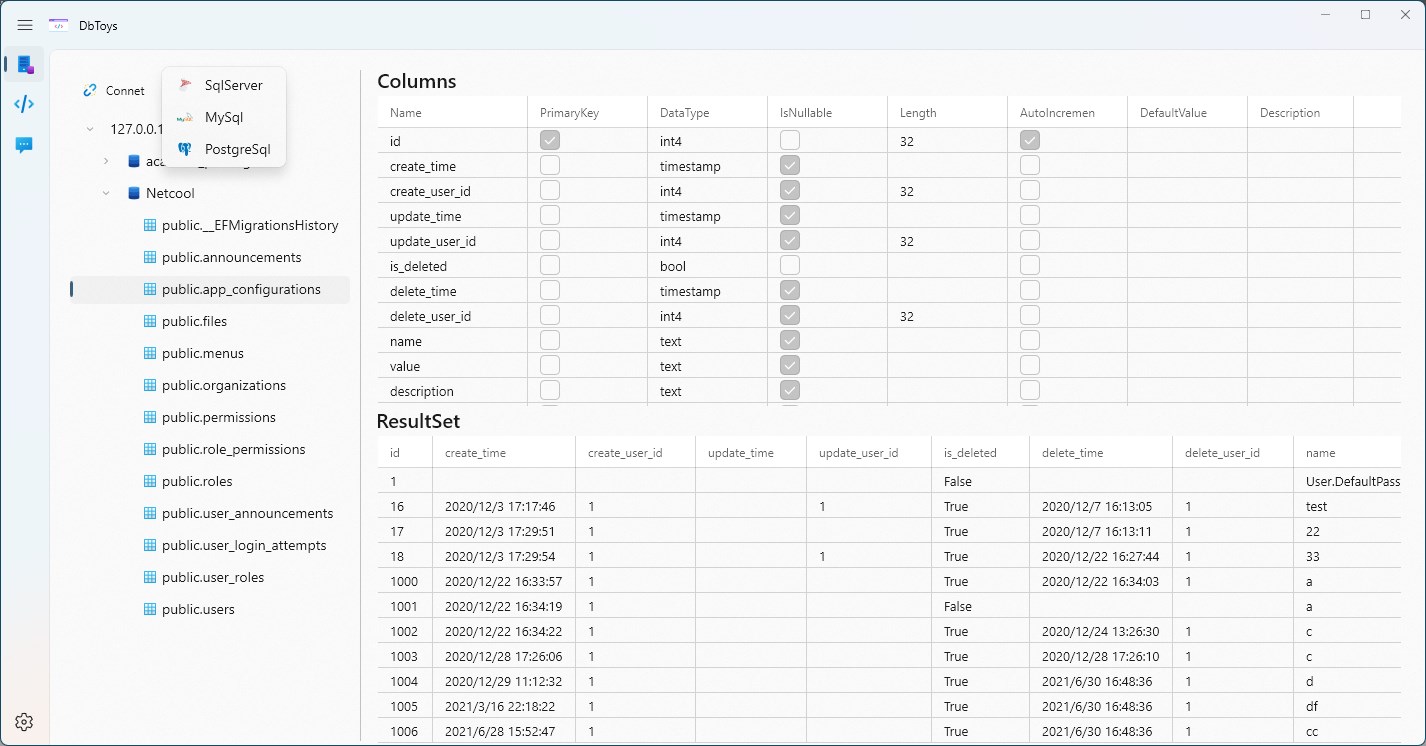This screenshot has width=1426, height=746.
Task: Toggle AutoIncrement checkbox for create_time row
Action: tap(1030, 165)
